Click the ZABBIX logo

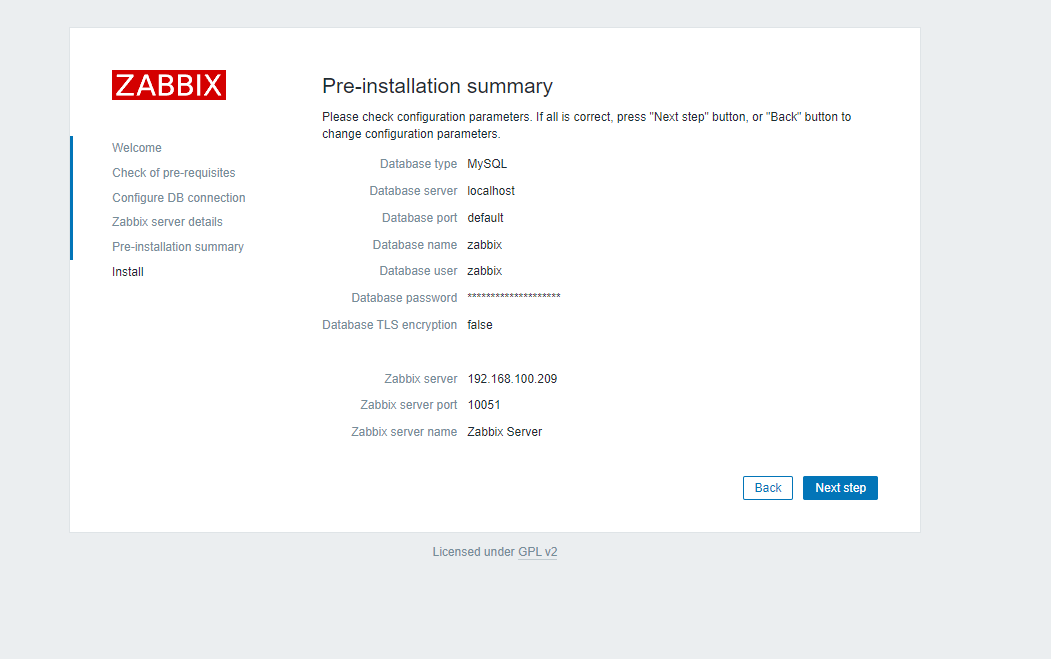pos(169,85)
